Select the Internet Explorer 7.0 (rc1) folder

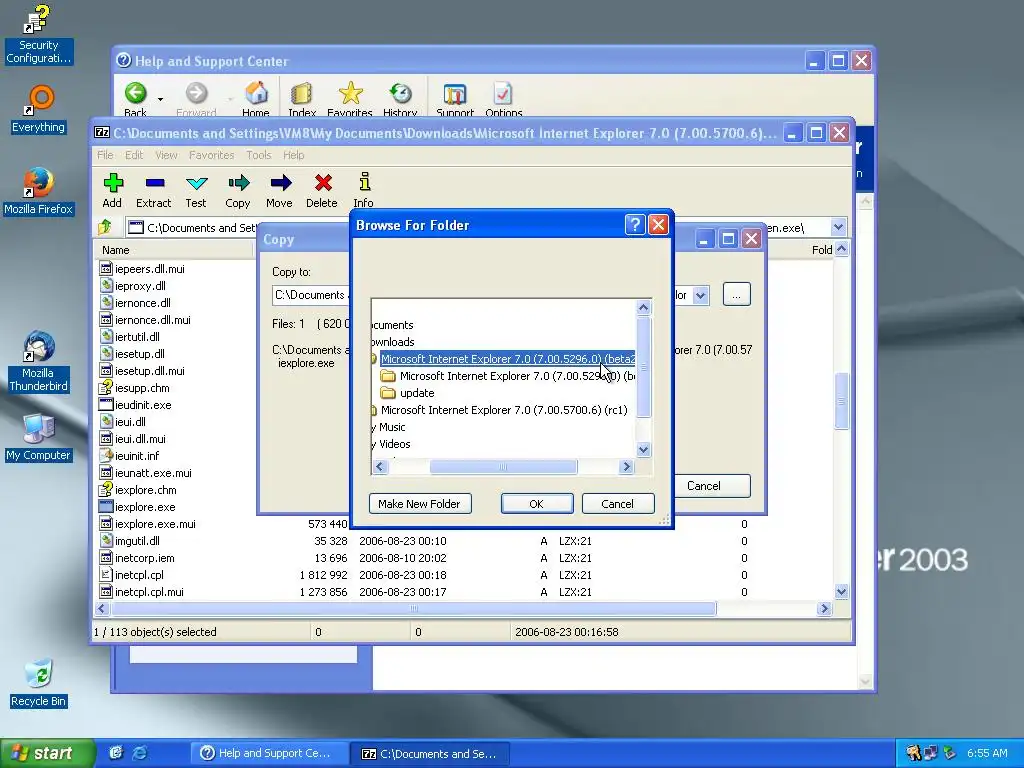(504, 410)
